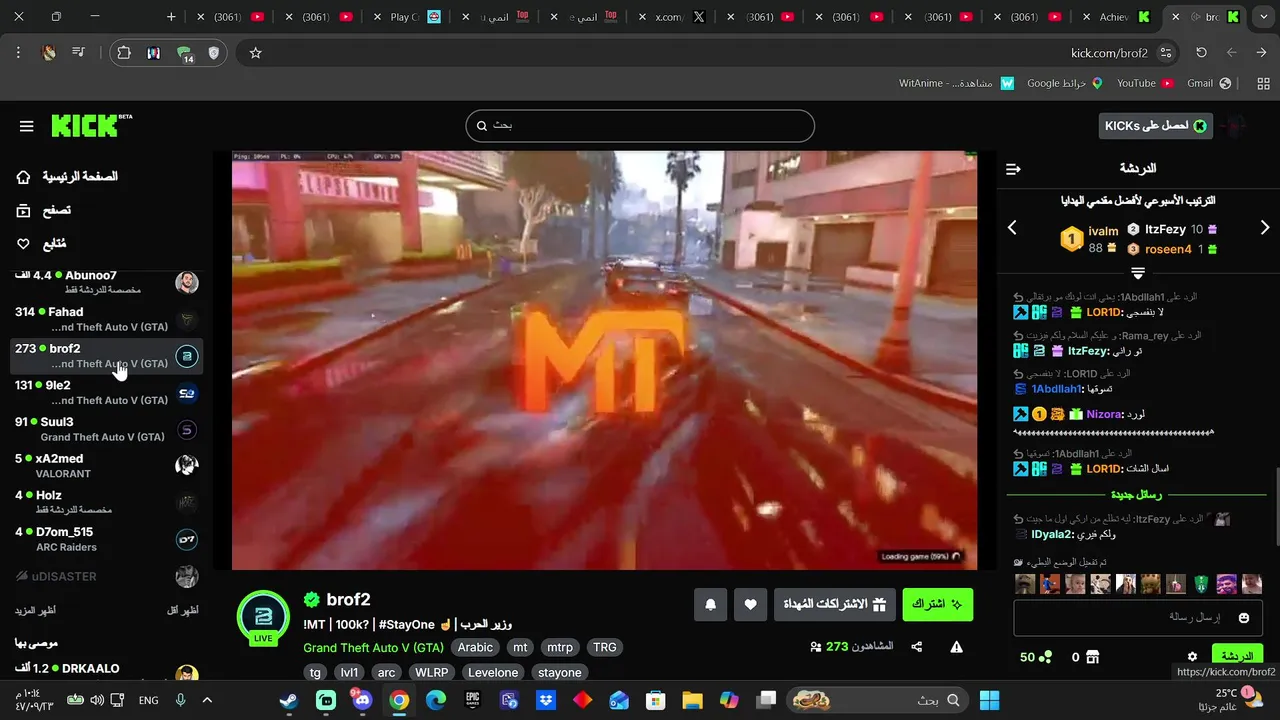
Task: Open the Kick sidebar hamburger menu
Action: point(27,126)
